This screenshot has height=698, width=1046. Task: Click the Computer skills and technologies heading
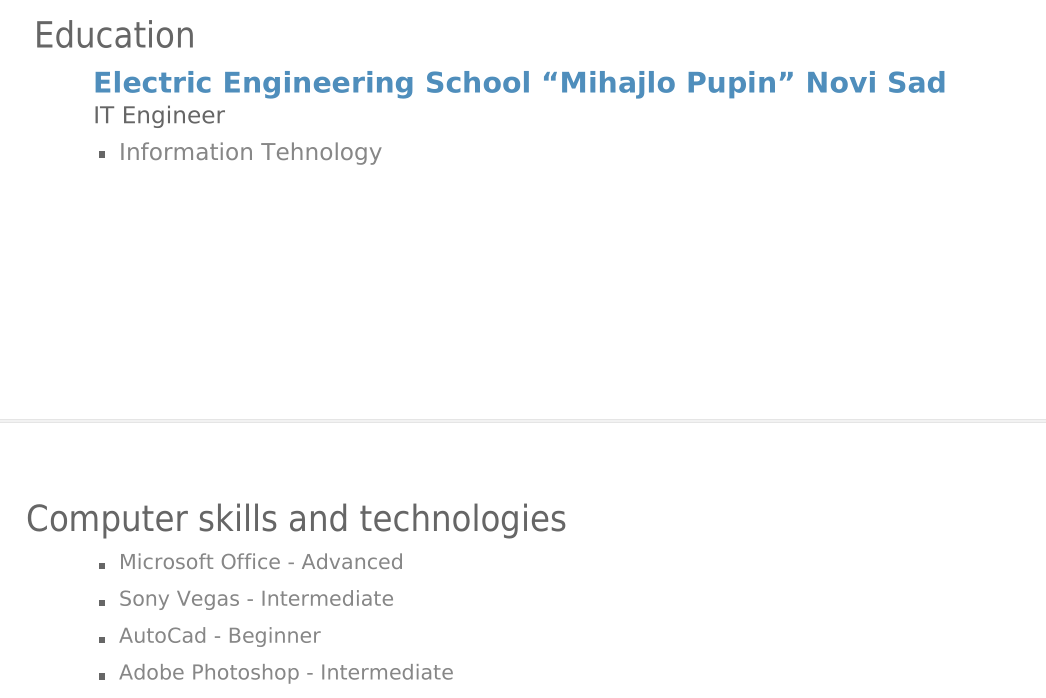point(296,520)
